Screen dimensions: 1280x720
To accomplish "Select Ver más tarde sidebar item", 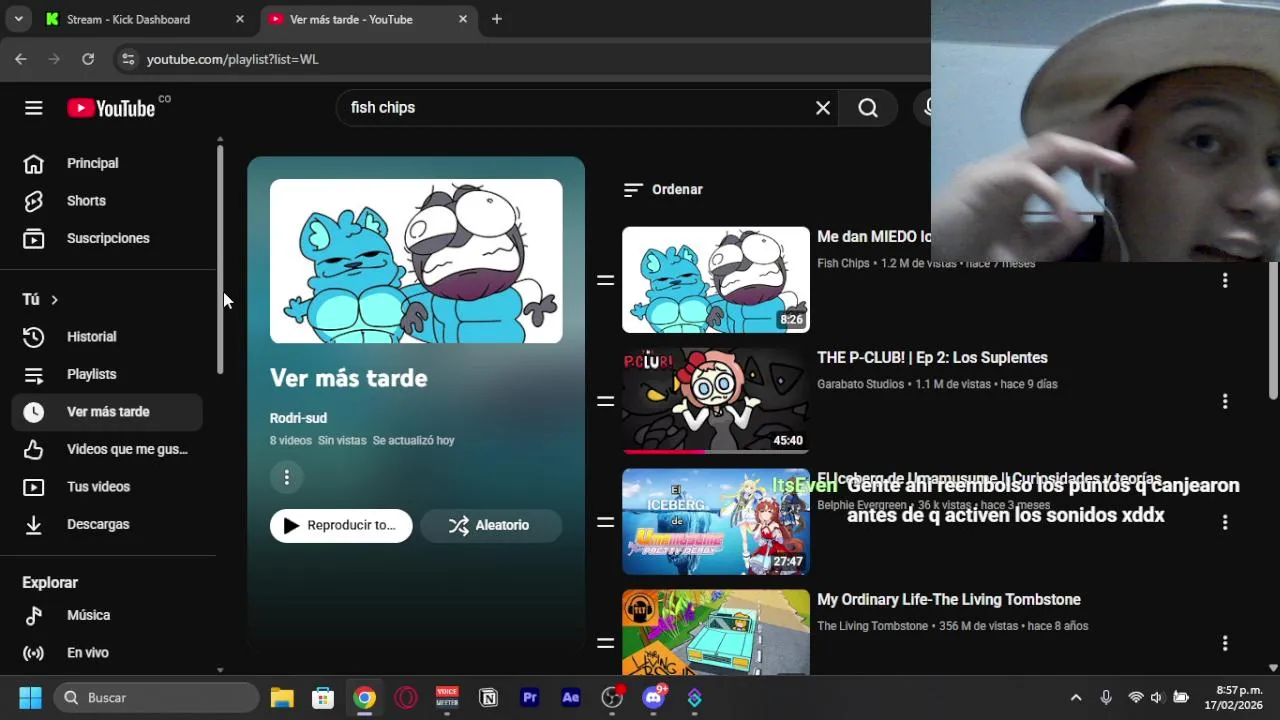I will [107, 412].
